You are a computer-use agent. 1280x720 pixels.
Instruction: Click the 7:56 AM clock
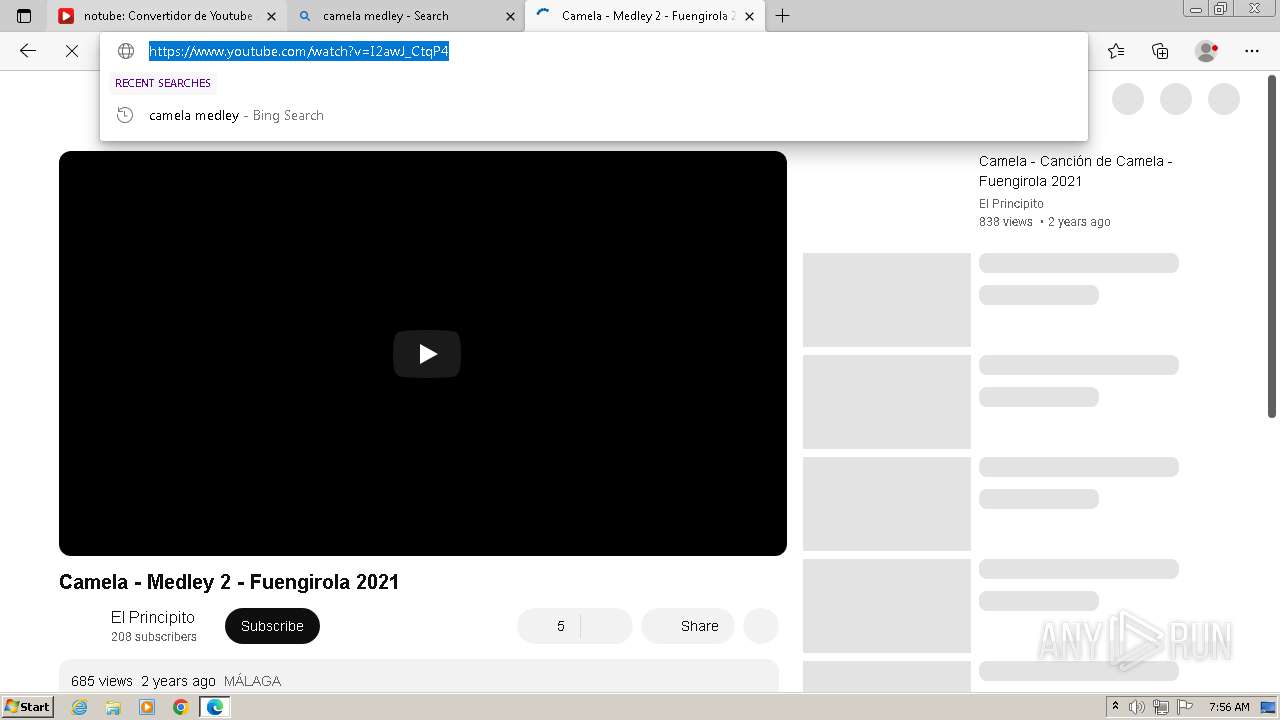[x=1229, y=707]
